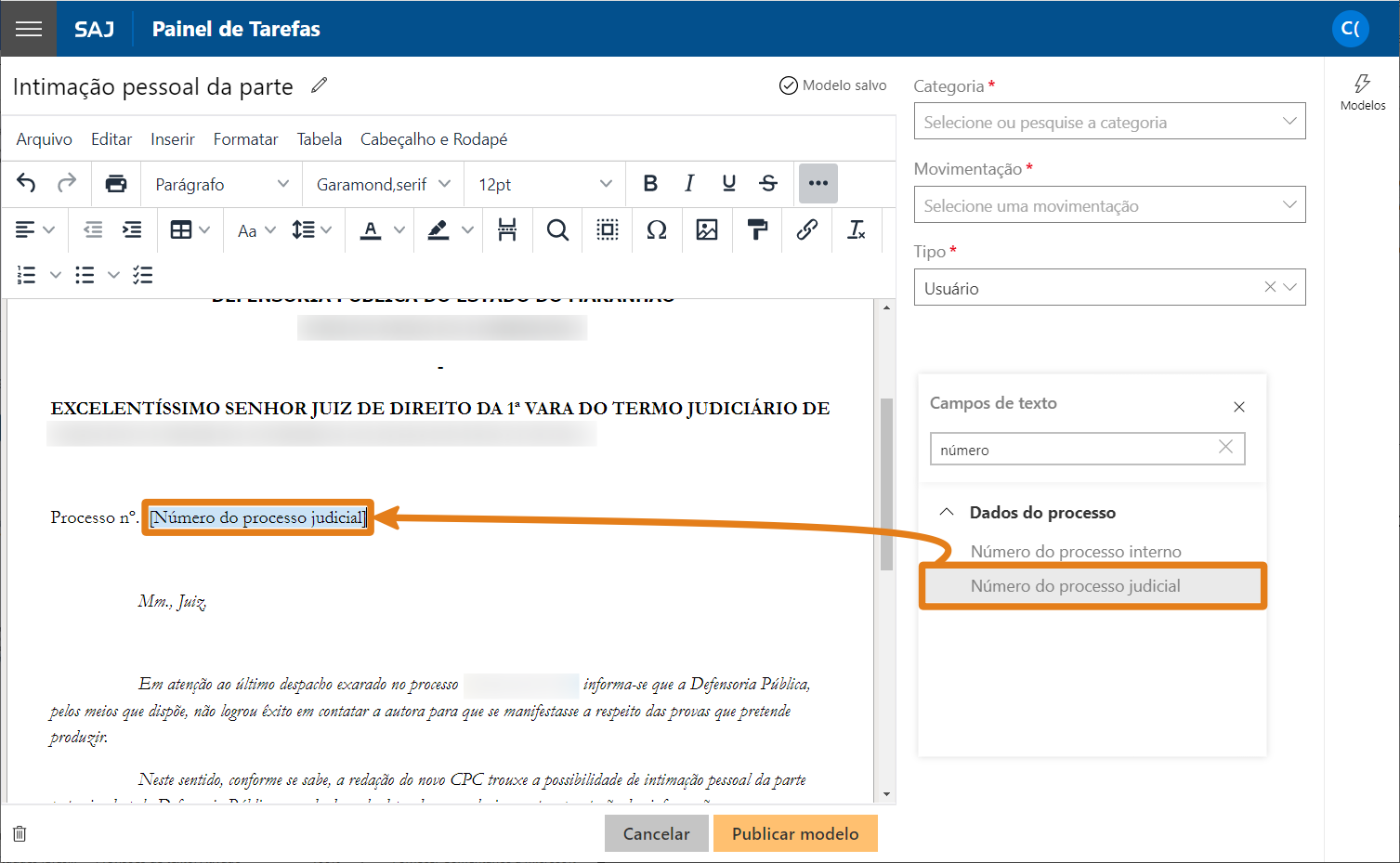Delete the template with trash icon

[20, 833]
